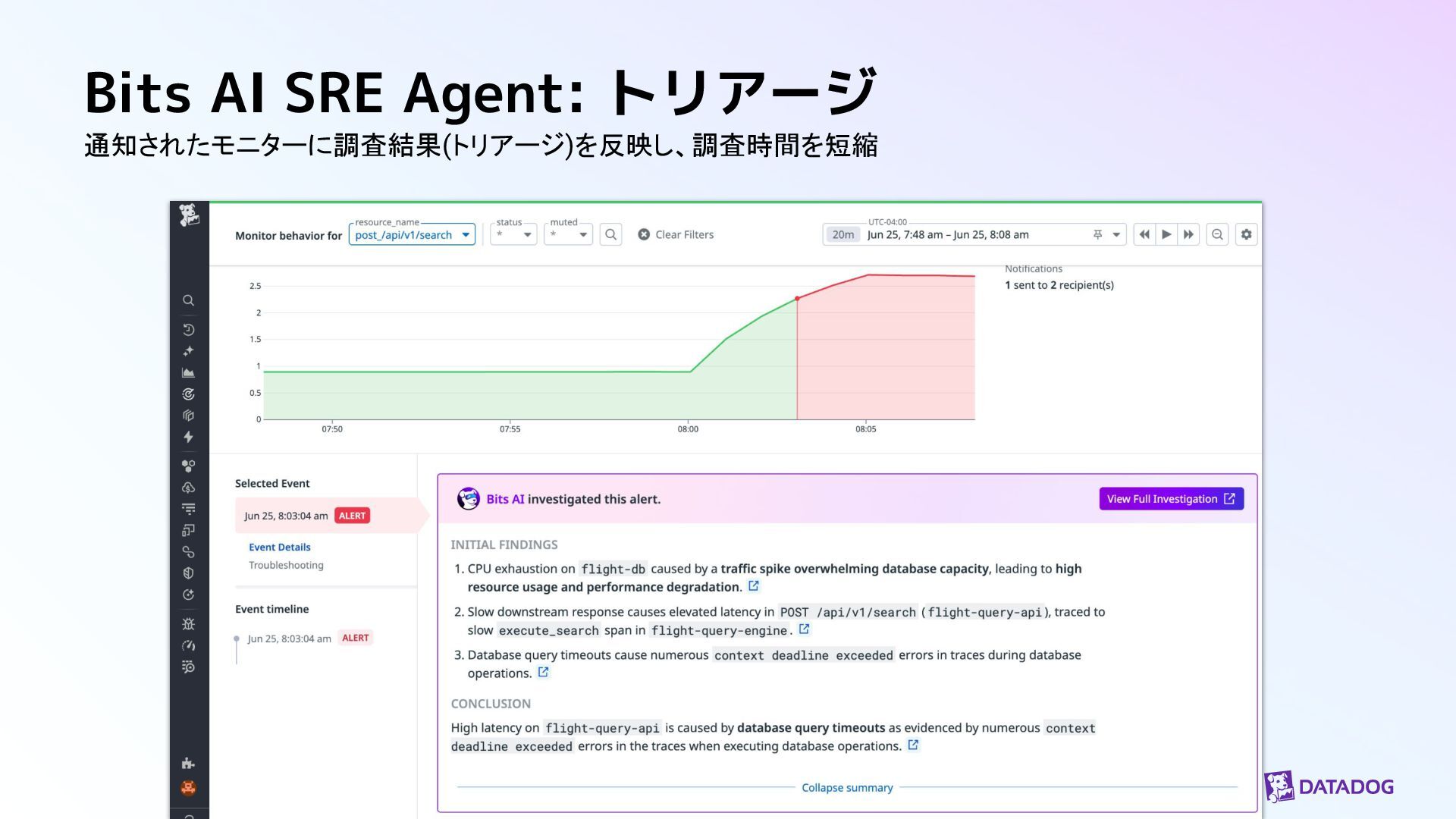Zoom out the time range

click(1217, 234)
